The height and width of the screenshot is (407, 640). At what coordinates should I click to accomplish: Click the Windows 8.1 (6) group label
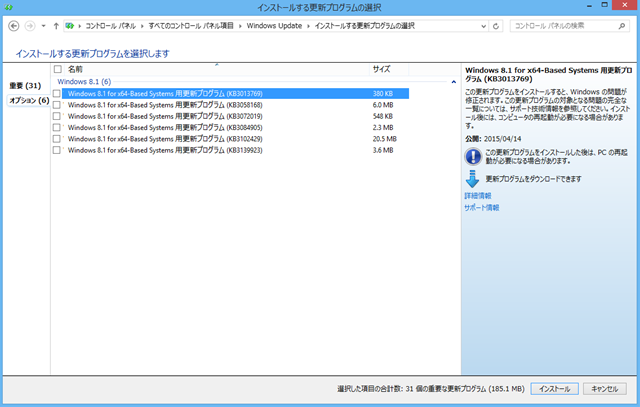[x=84, y=82]
